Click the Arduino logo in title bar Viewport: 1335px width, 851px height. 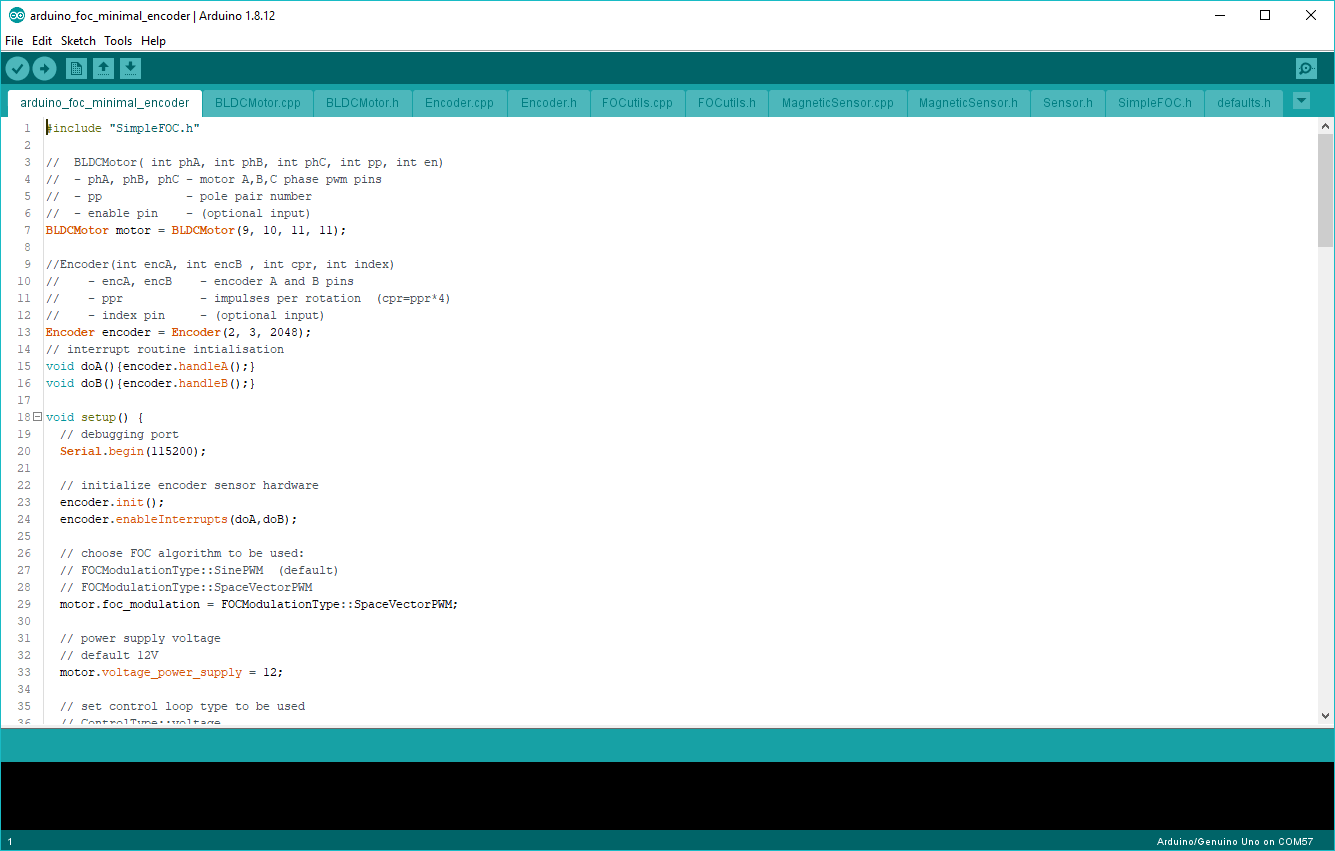[16, 15]
